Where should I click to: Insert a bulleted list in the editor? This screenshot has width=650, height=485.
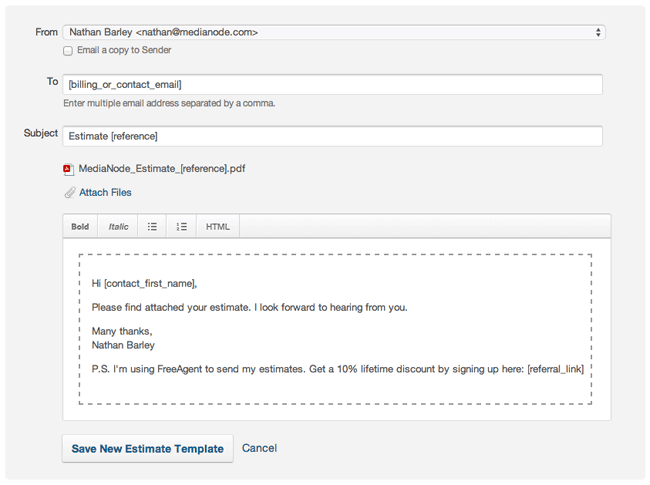tap(152, 227)
